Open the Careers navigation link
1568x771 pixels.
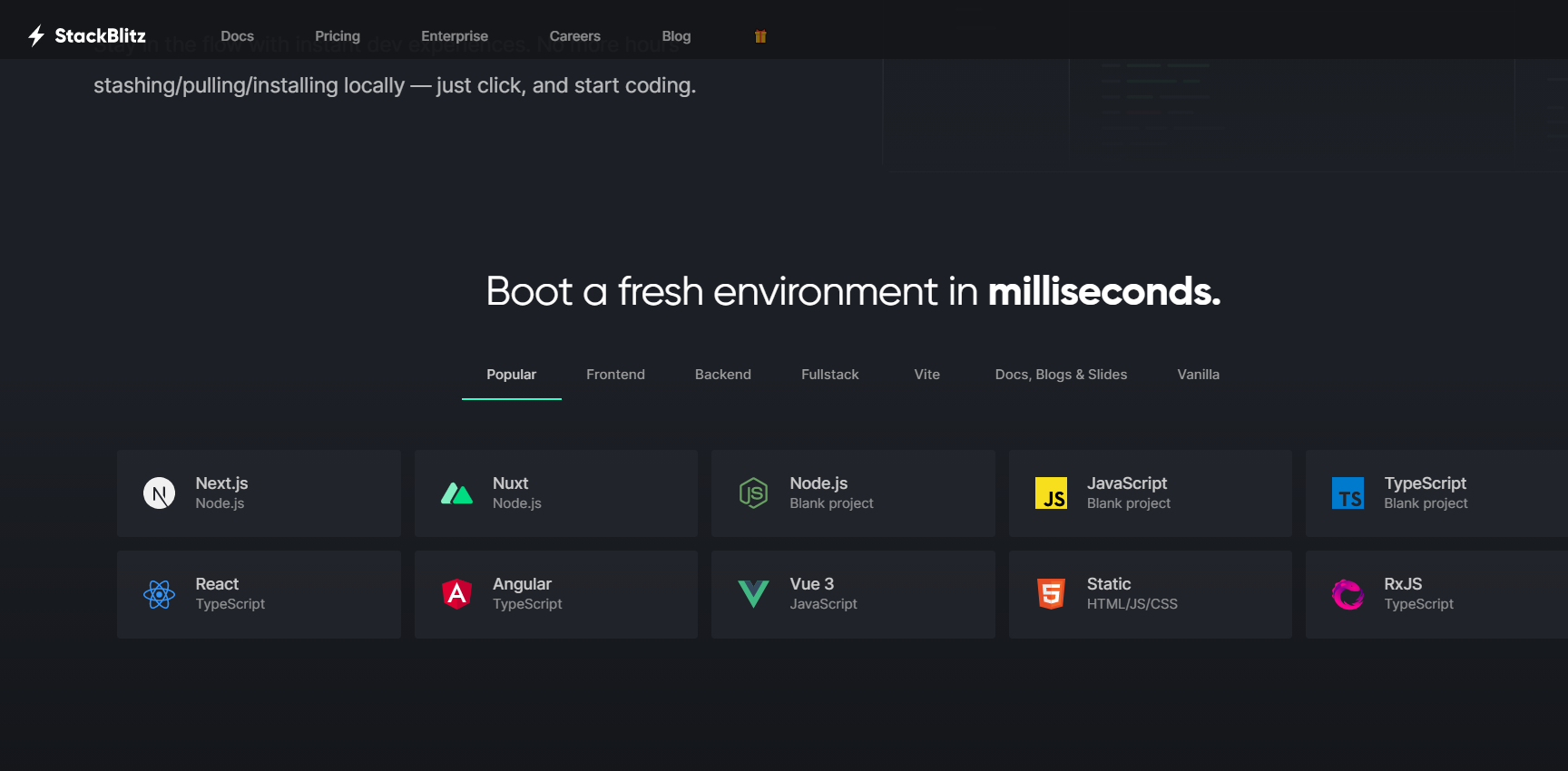pyautogui.click(x=575, y=36)
